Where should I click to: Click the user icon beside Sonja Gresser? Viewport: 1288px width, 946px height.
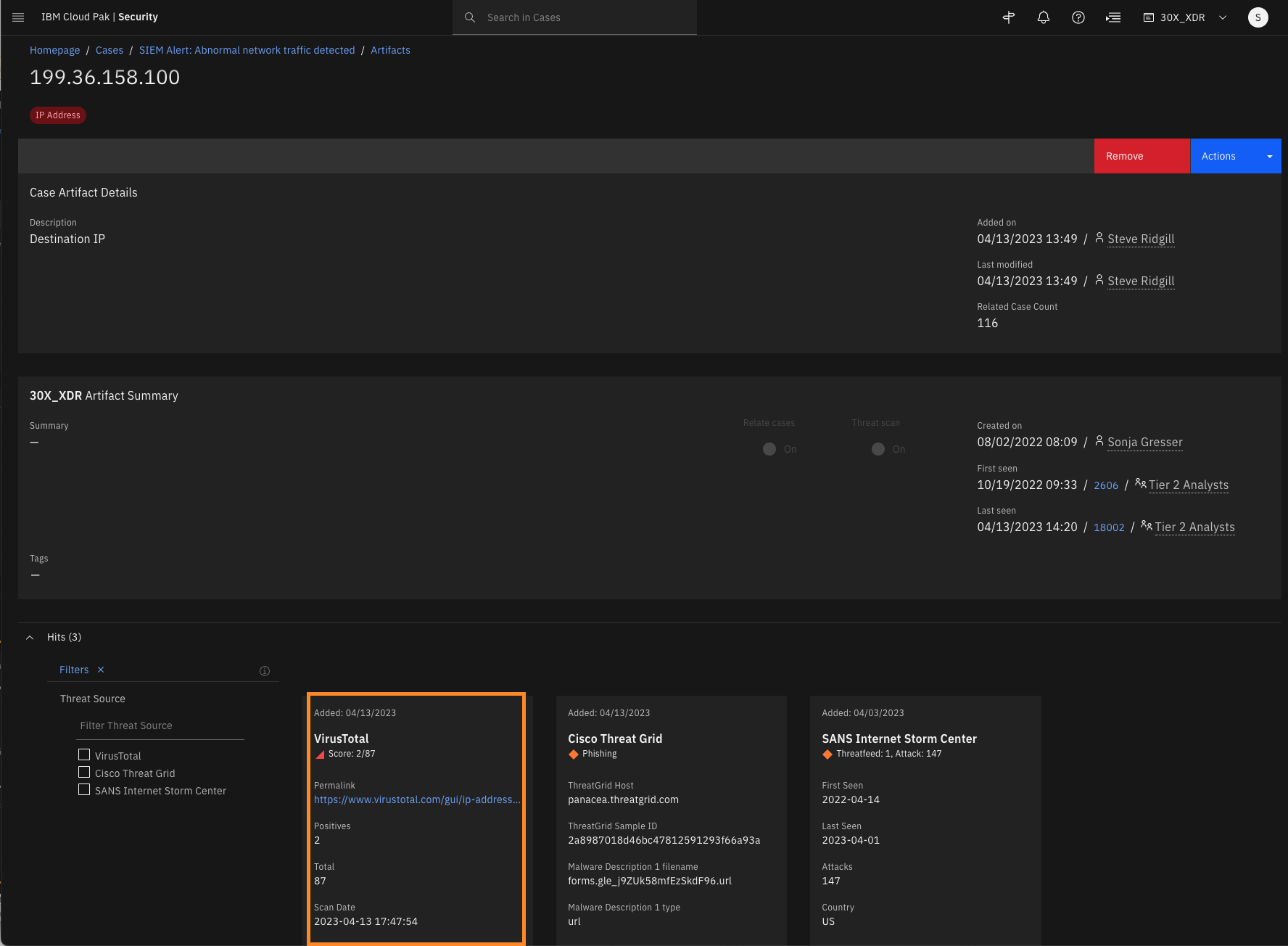(x=1099, y=441)
